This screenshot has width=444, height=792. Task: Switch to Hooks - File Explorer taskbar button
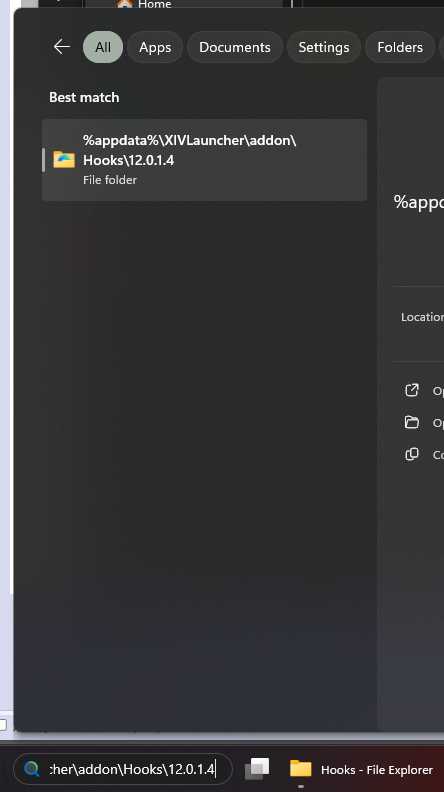click(x=361, y=769)
